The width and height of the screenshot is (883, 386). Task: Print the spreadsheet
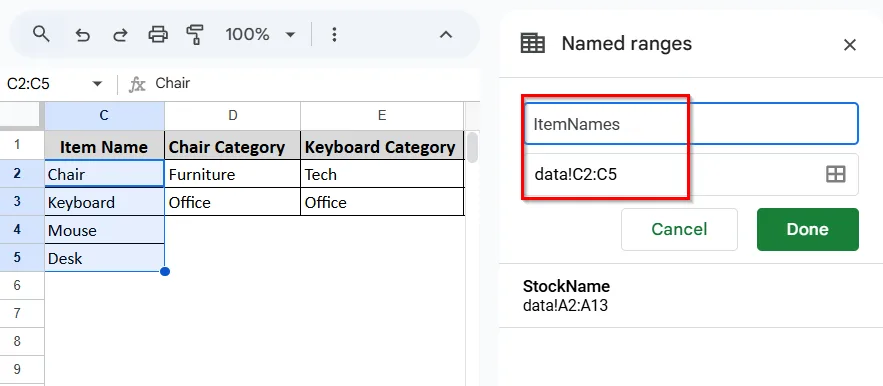(x=158, y=35)
